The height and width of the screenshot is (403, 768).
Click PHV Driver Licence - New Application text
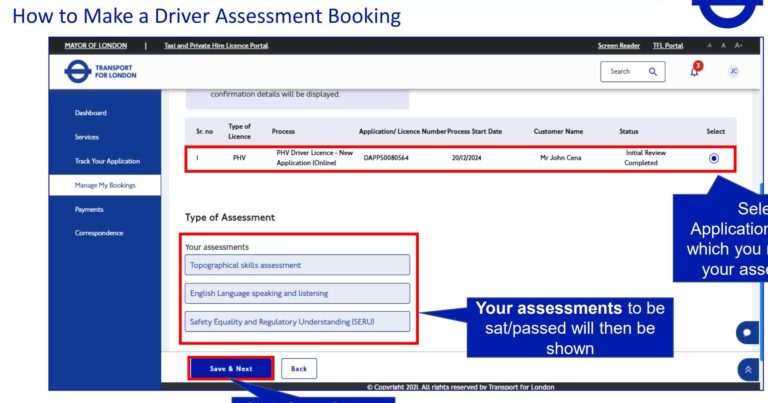[314, 158]
